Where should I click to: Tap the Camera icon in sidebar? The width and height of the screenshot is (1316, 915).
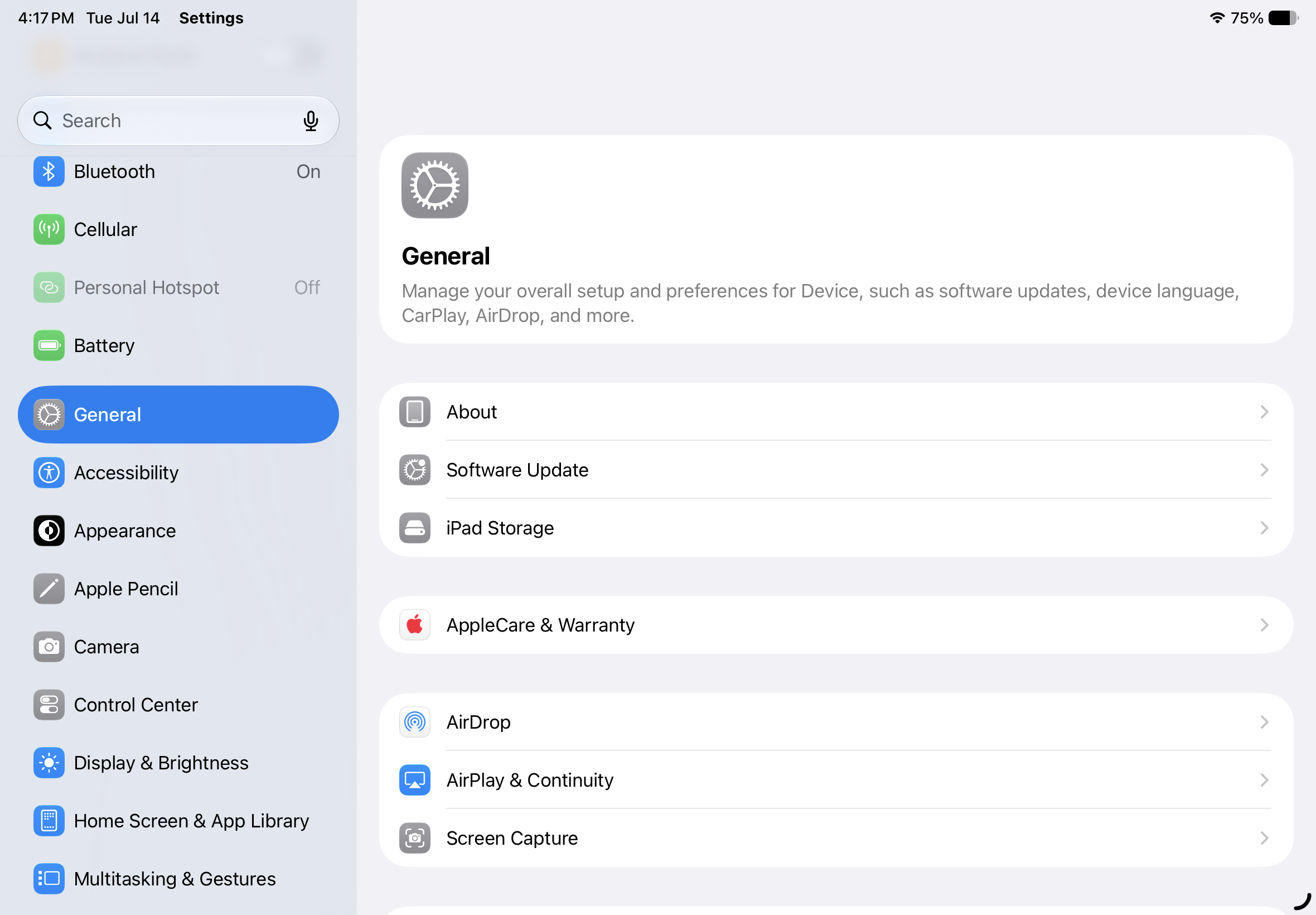click(49, 647)
